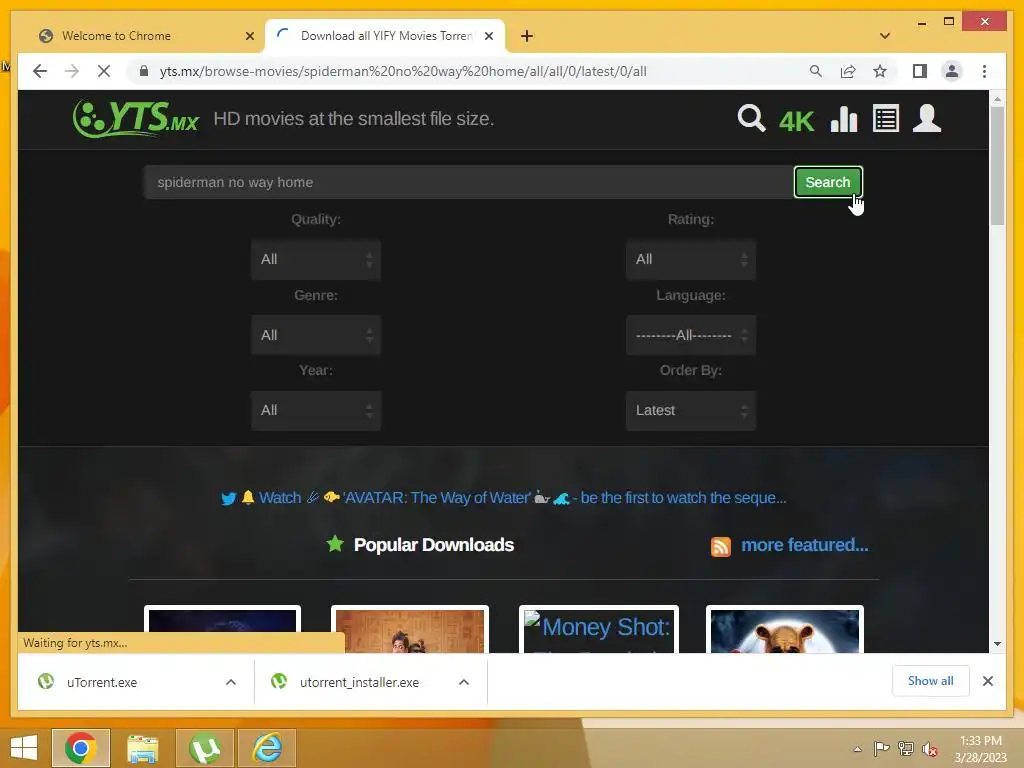Open Genre dropdown
Screen dimensions: 1024x768
point(316,335)
